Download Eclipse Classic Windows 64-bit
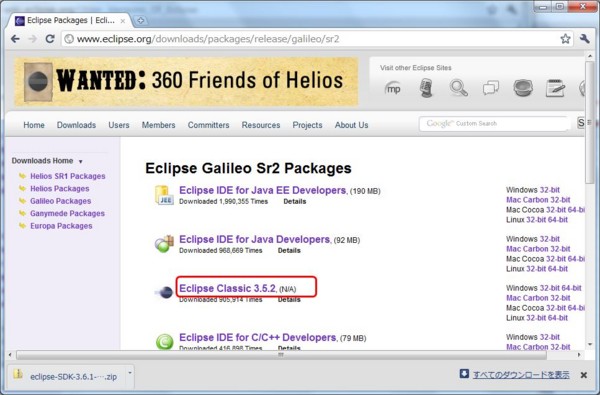This screenshot has height=395, width=600. point(571,288)
